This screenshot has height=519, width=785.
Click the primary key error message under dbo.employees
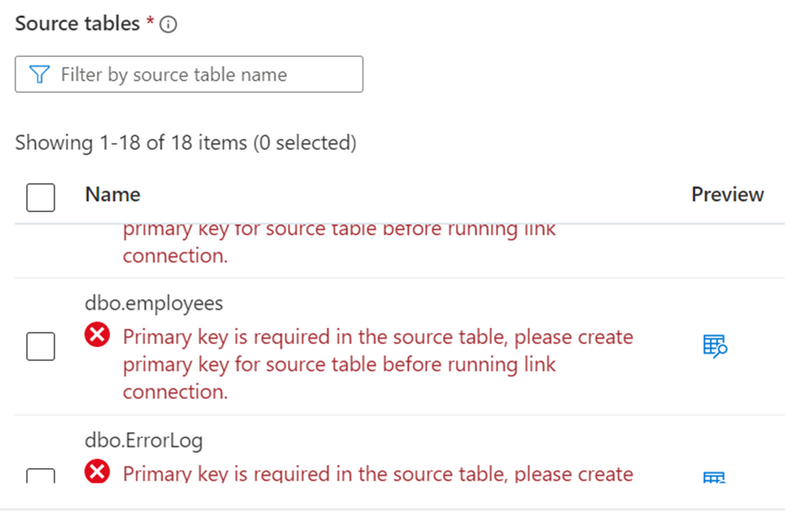[x=378, y=364]
